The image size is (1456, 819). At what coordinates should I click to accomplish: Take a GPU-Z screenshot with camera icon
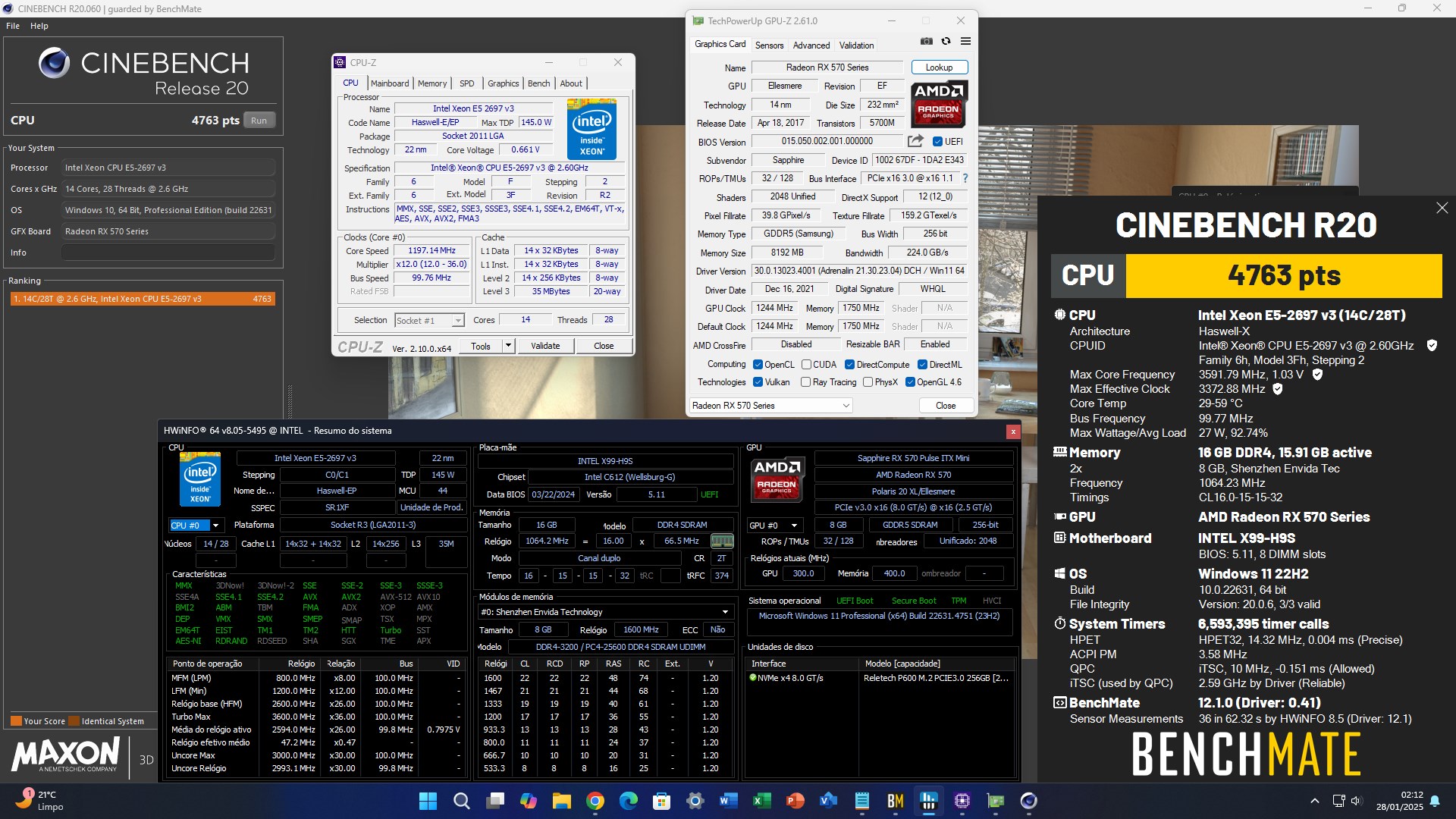(x=926, y=41)
